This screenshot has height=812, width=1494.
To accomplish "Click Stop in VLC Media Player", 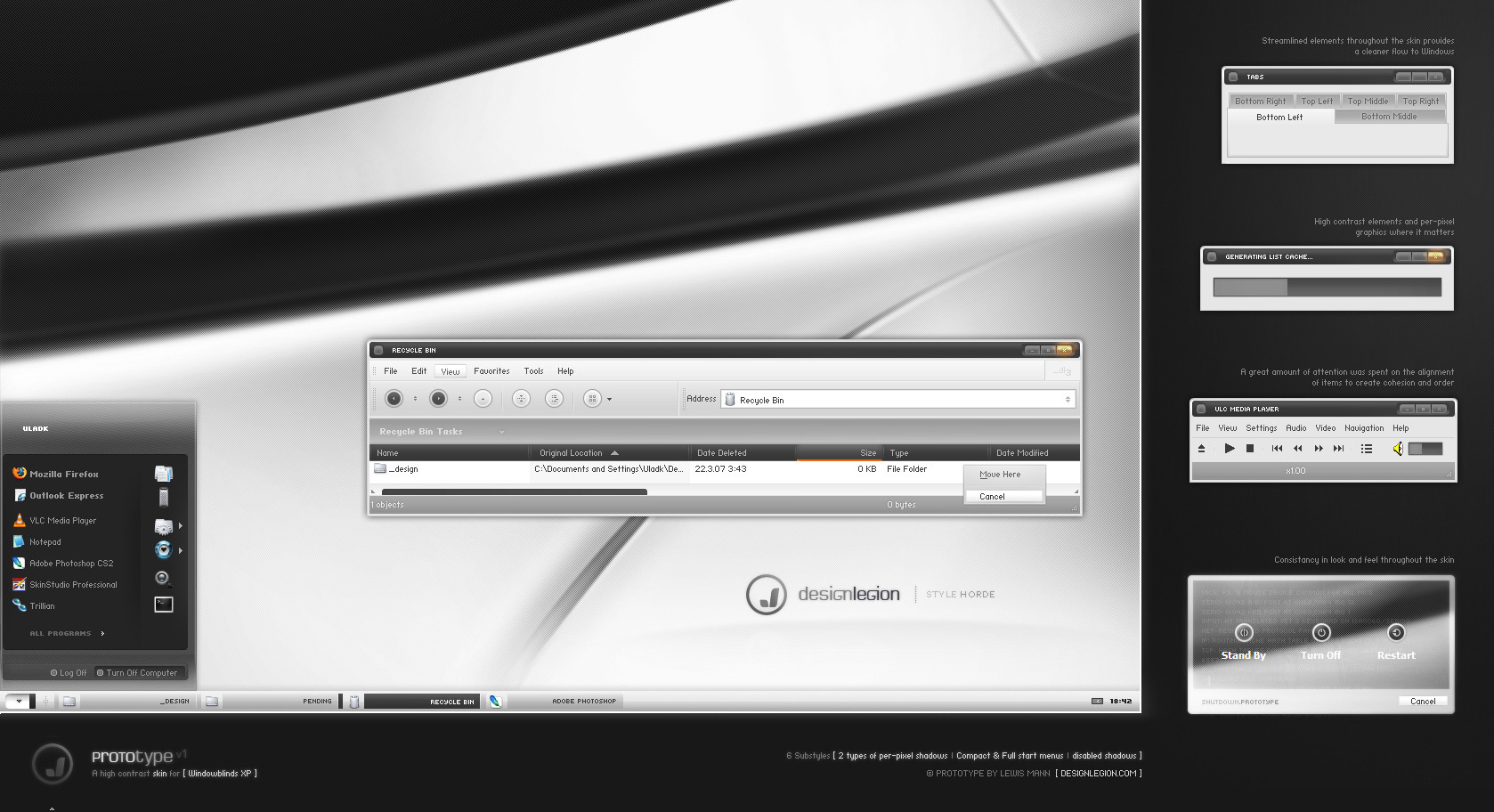I will coord(1250,449).
